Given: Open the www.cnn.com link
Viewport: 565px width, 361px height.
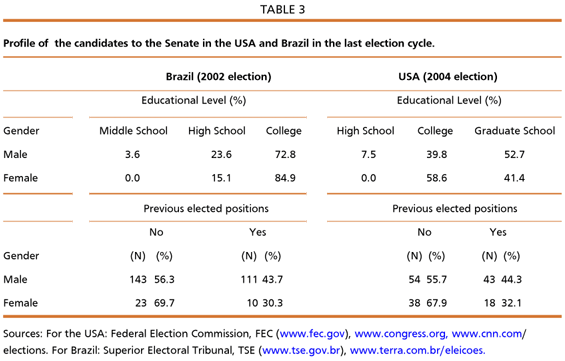Looking at the screenshot, I should [x=487, y=334].
